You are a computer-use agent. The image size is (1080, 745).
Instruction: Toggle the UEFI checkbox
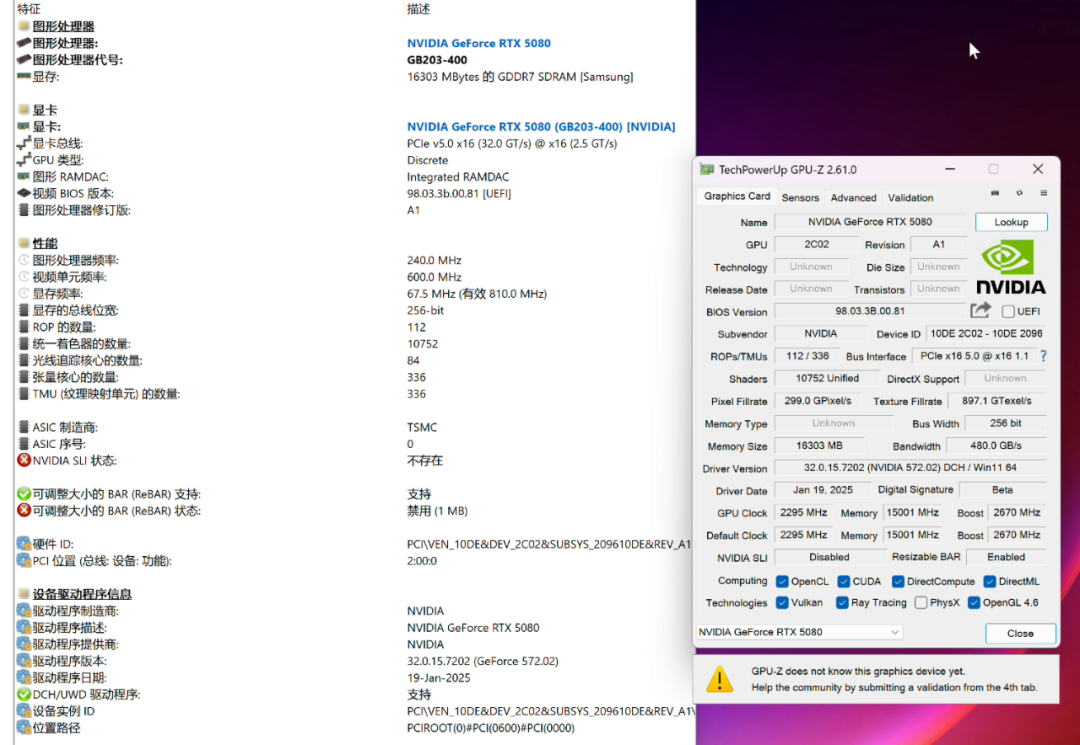pyautogui.click(x=1008, y=311)
